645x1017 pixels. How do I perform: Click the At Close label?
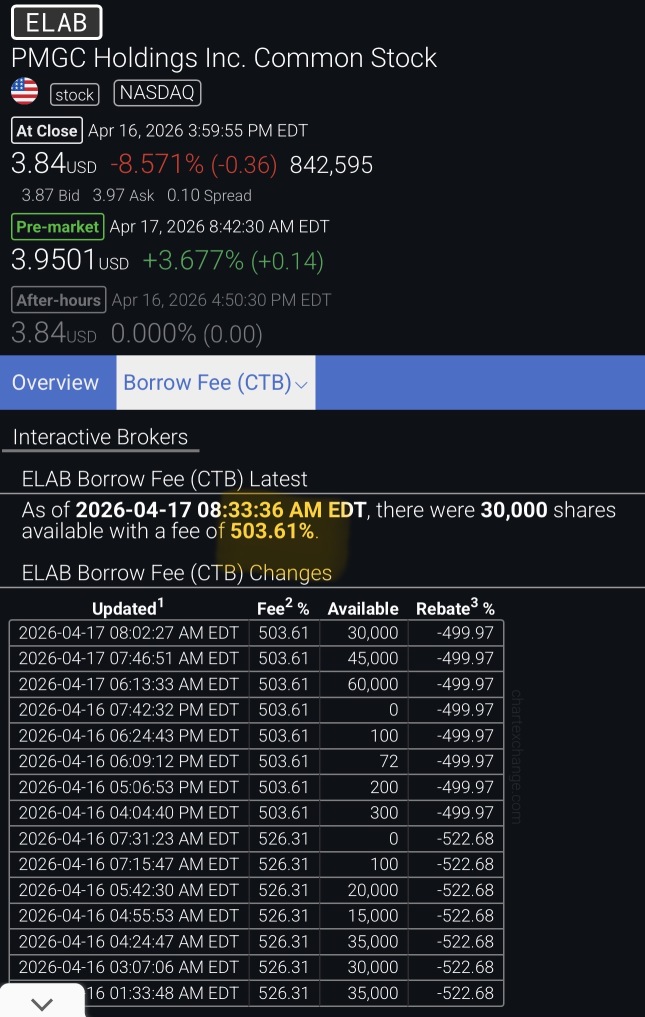coord(47,130)
